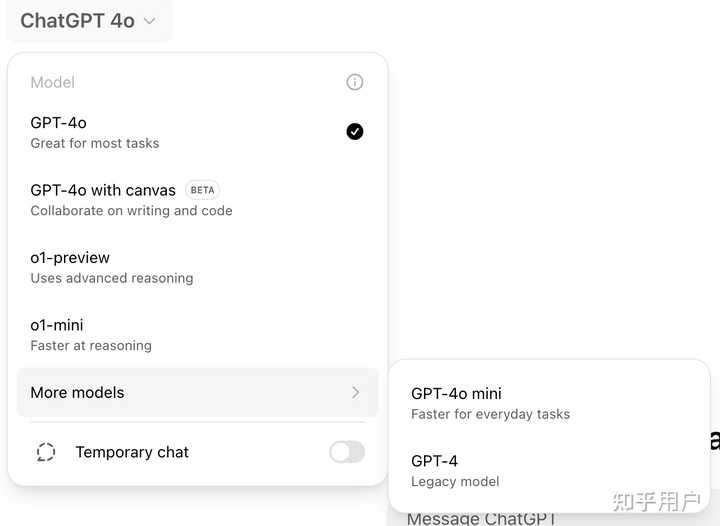Viewport: 720px width, 526px height.
Task: Open the ChatGPT 4o model dropdown
Action: coord(88,21)
